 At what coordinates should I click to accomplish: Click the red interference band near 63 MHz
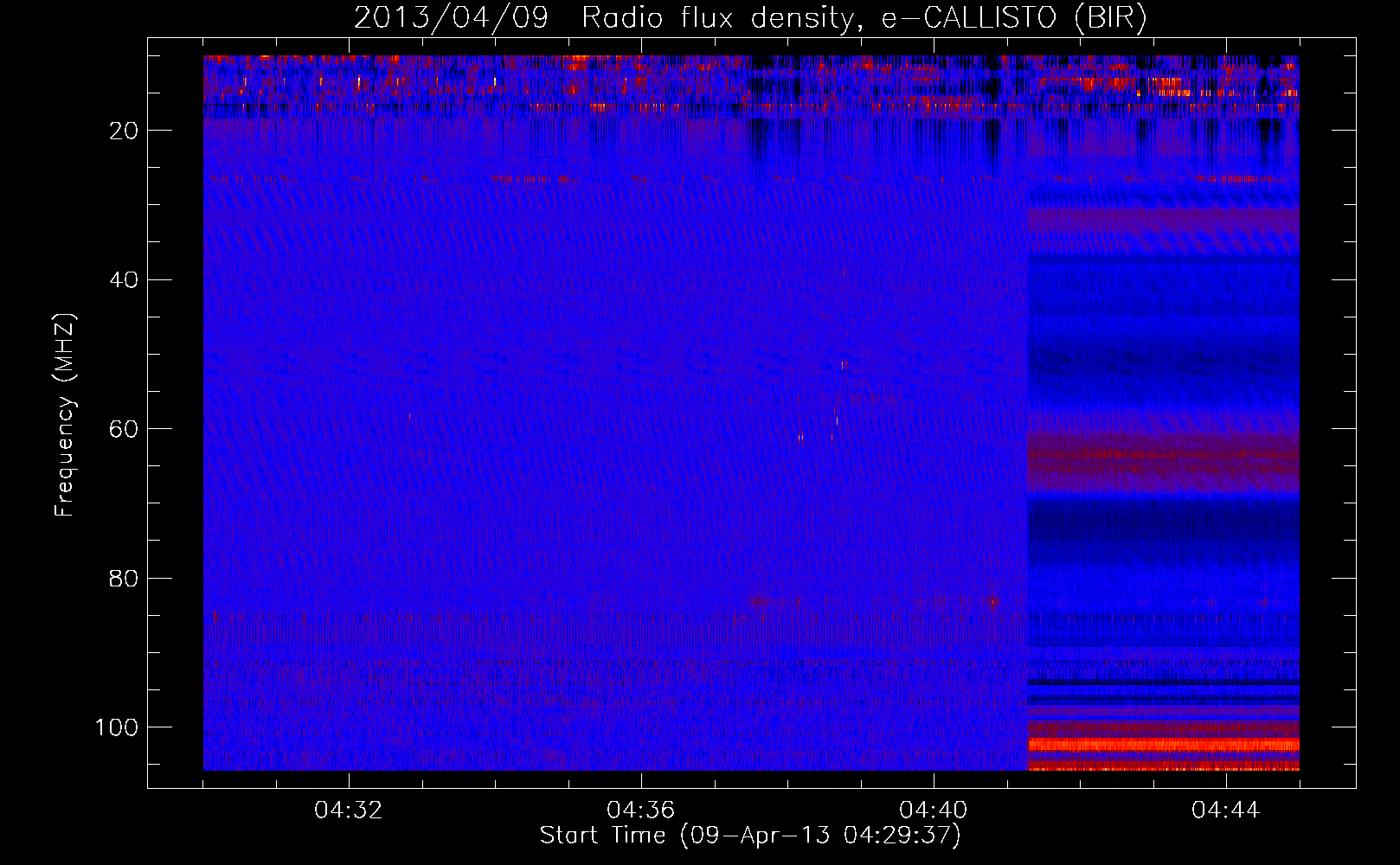click(x=1163, y=453)
